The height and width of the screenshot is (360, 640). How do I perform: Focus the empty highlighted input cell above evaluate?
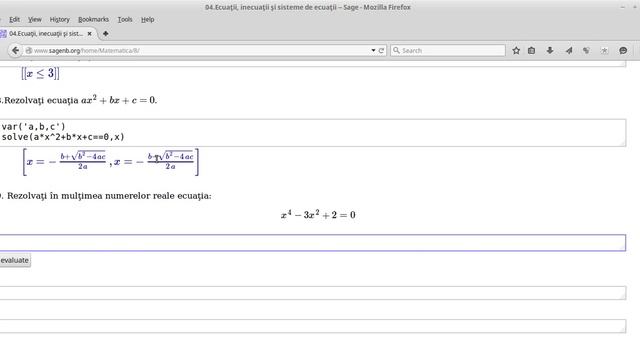(x=312, y=243)
